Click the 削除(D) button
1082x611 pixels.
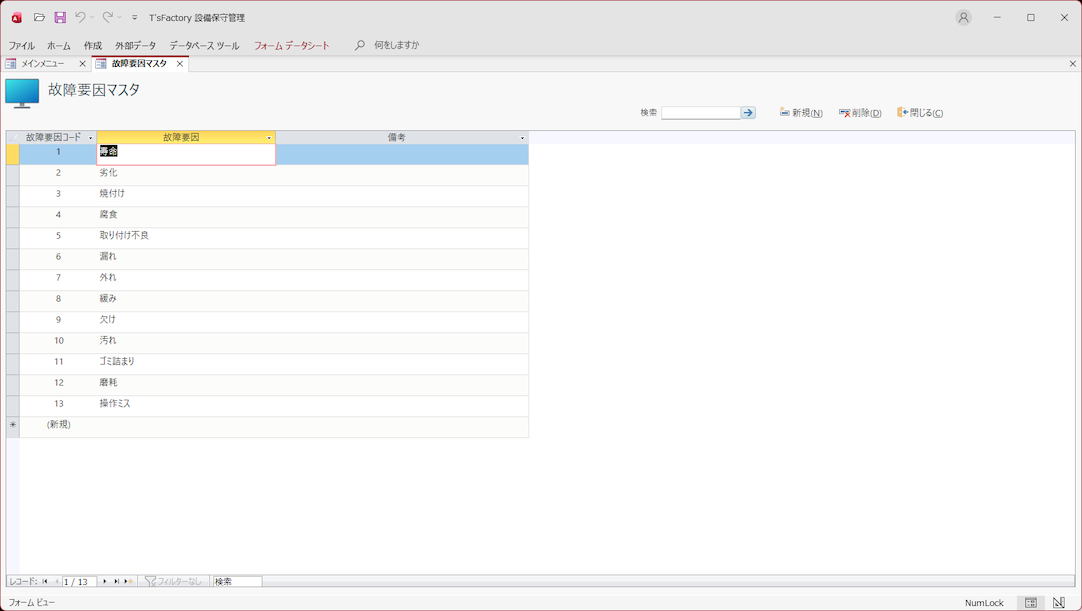click(x=860, y=113)
